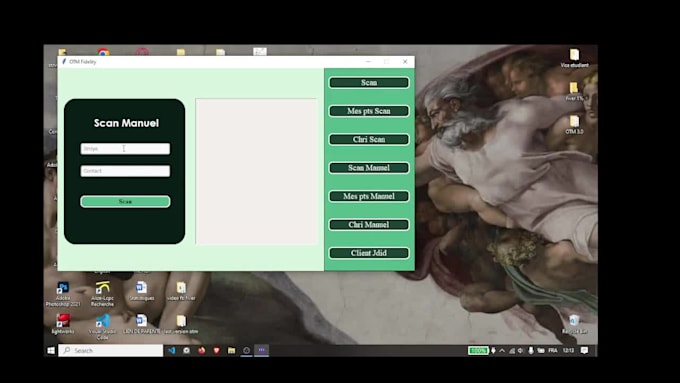
Task: Close the OTM Fidelity window
Action: tap(405, 62)
